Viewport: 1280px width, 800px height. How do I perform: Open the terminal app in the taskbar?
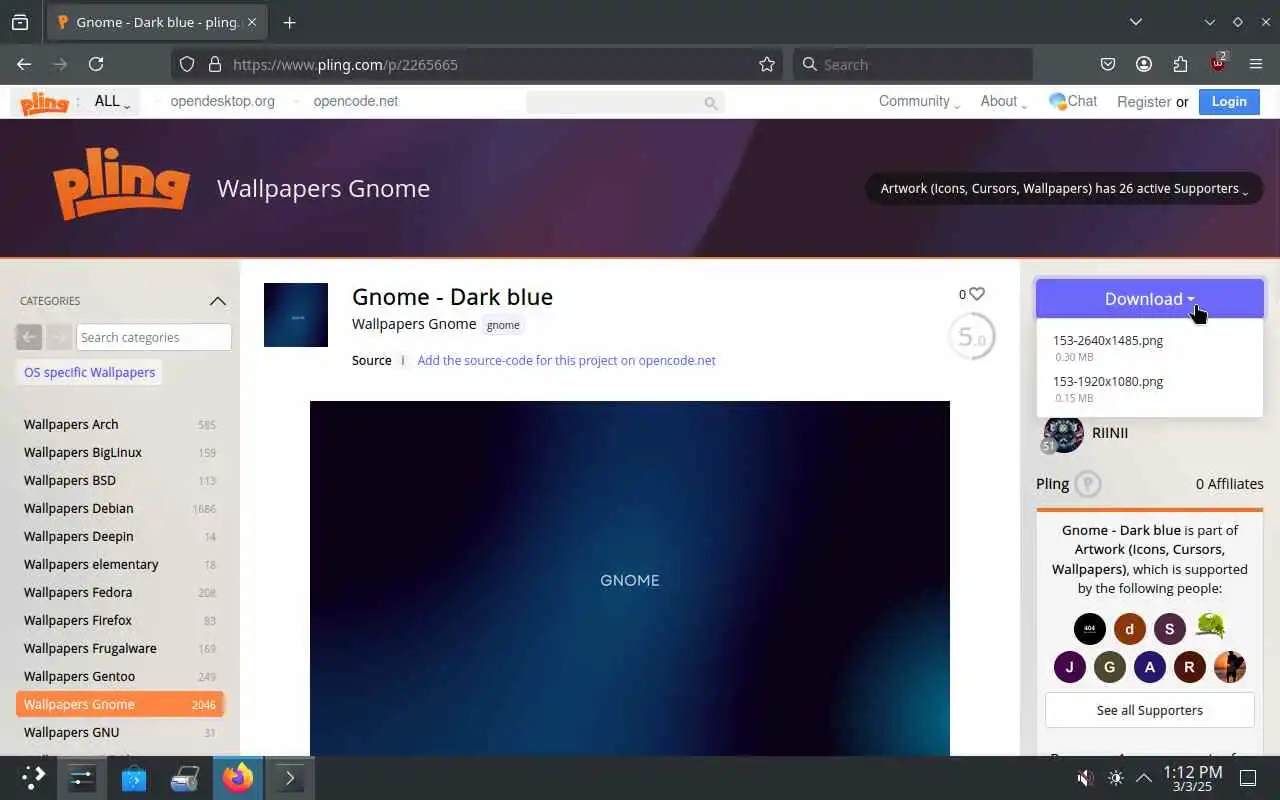(x=290, y=778)
